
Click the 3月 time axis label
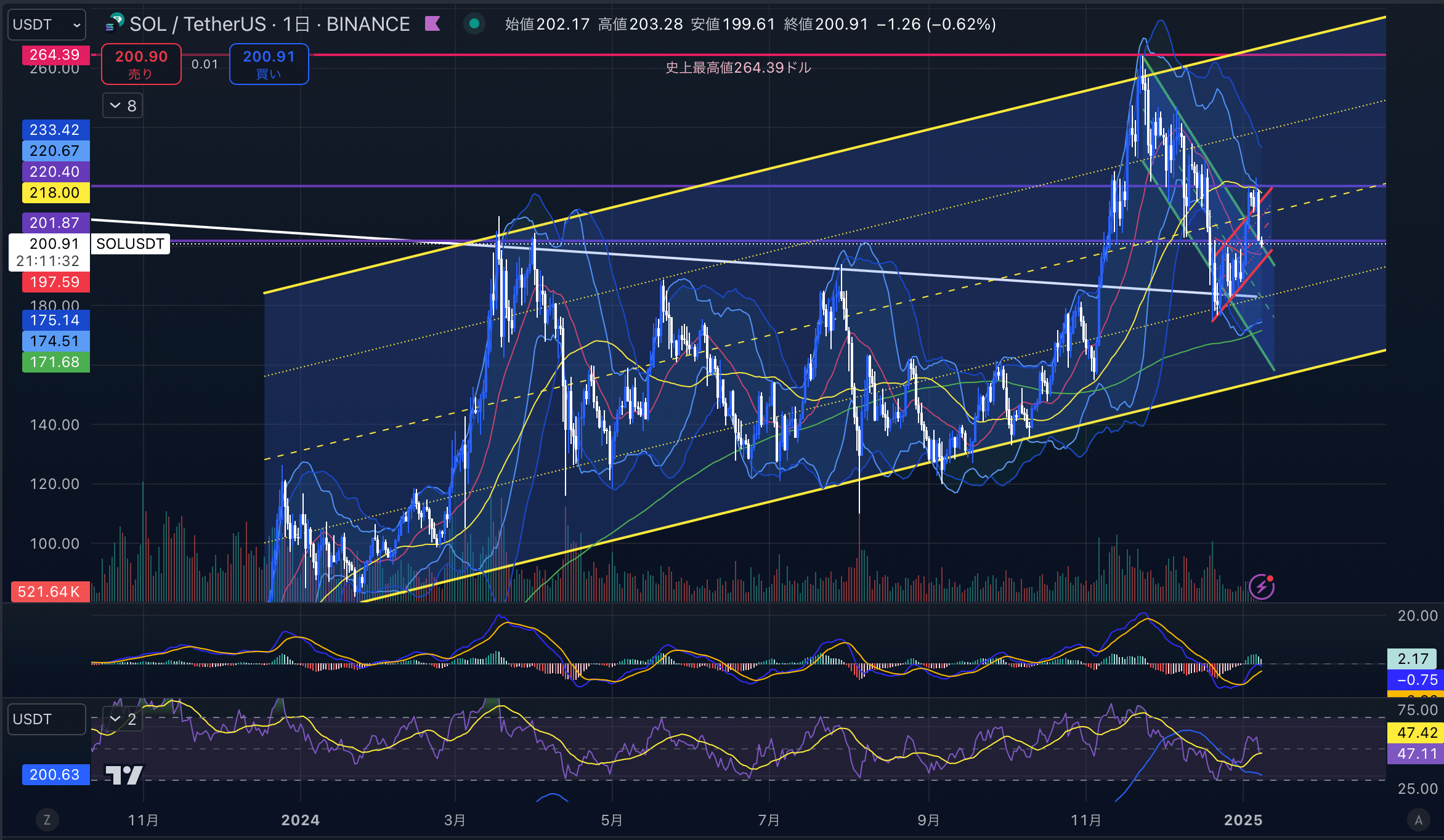[x=455, y=820]
